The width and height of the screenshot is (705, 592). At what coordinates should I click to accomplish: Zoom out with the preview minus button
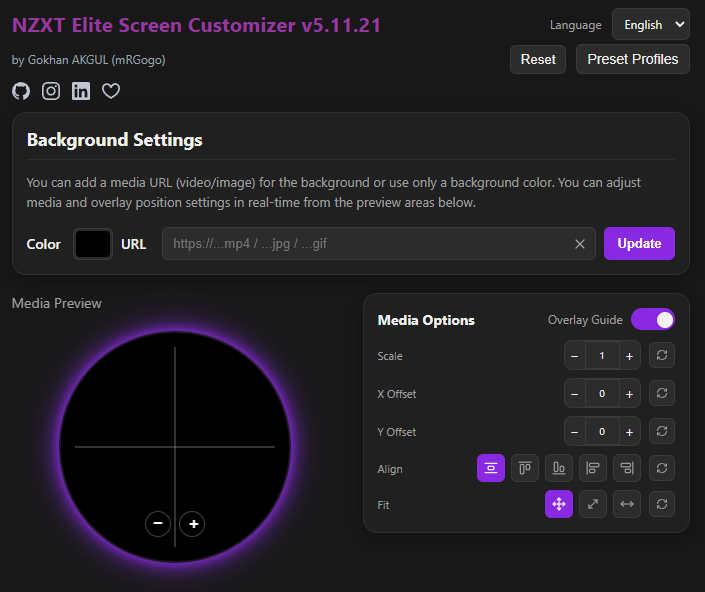(158, 524)
